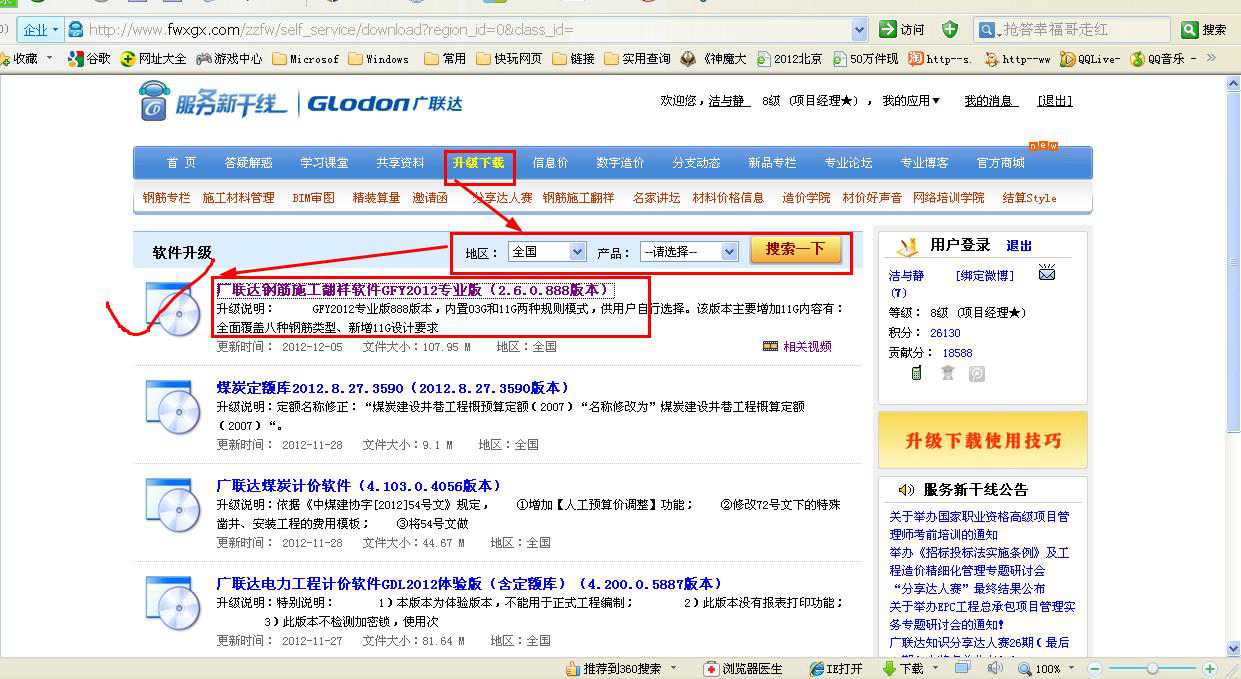Click the window icon in browser status bar

point(962,668)
